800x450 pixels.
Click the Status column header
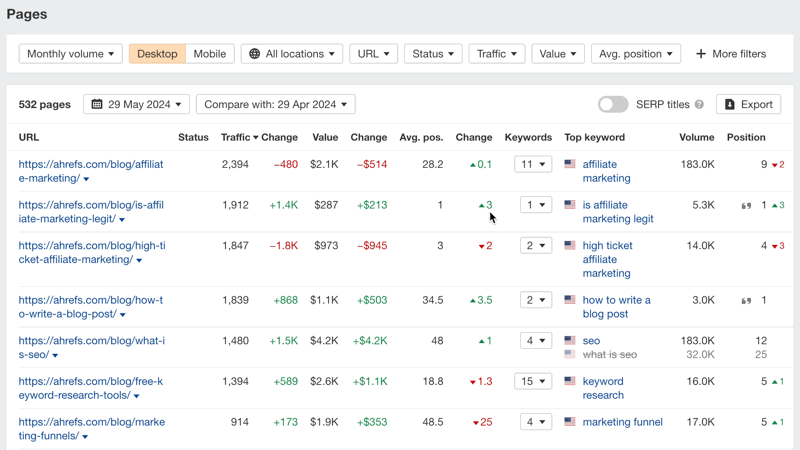coord(193,137)
